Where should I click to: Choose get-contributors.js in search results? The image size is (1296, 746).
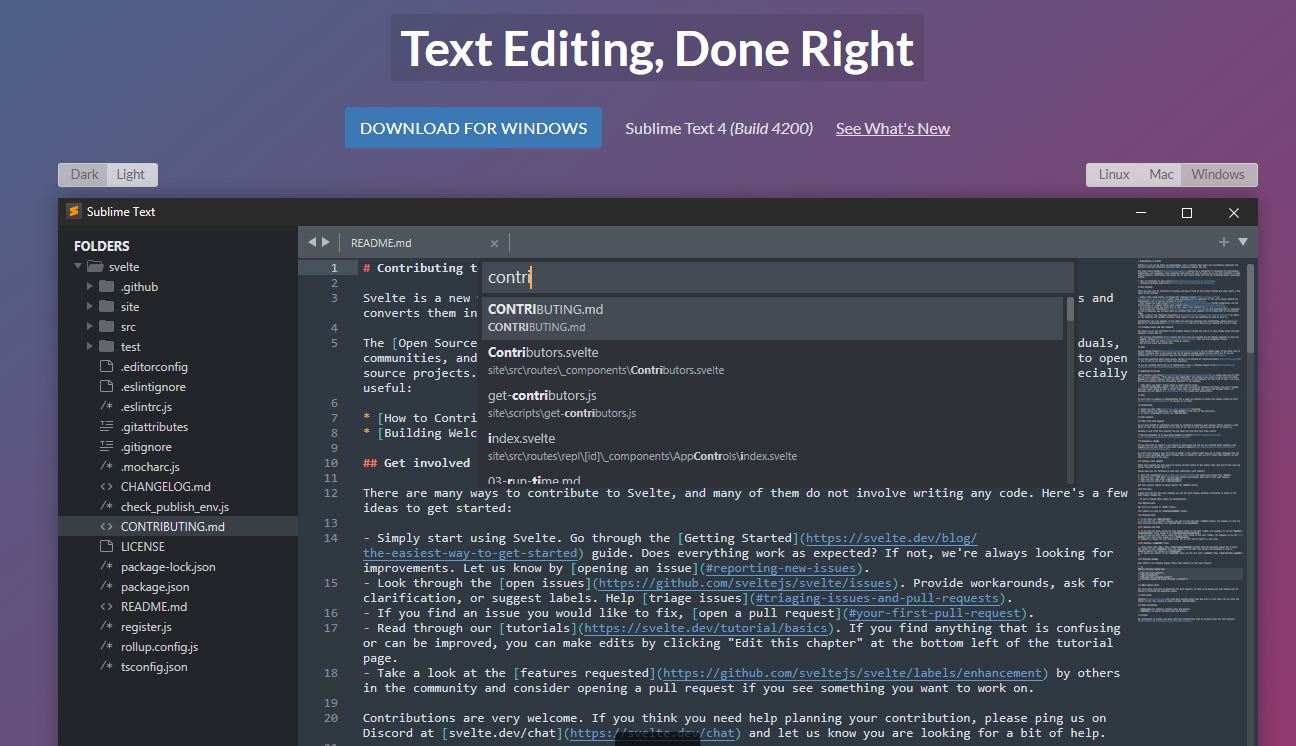click(772, 404)
